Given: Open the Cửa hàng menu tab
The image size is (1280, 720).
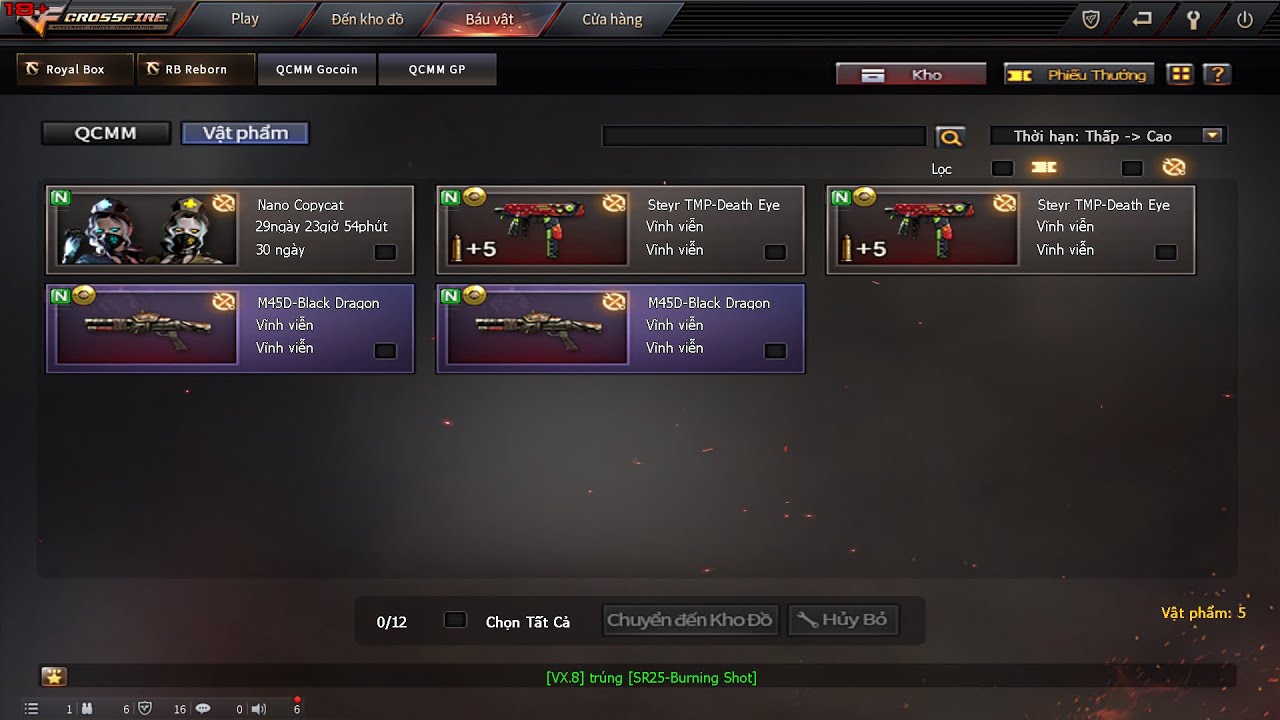Looking at the screenshot, I should click(x=612, y=19).
